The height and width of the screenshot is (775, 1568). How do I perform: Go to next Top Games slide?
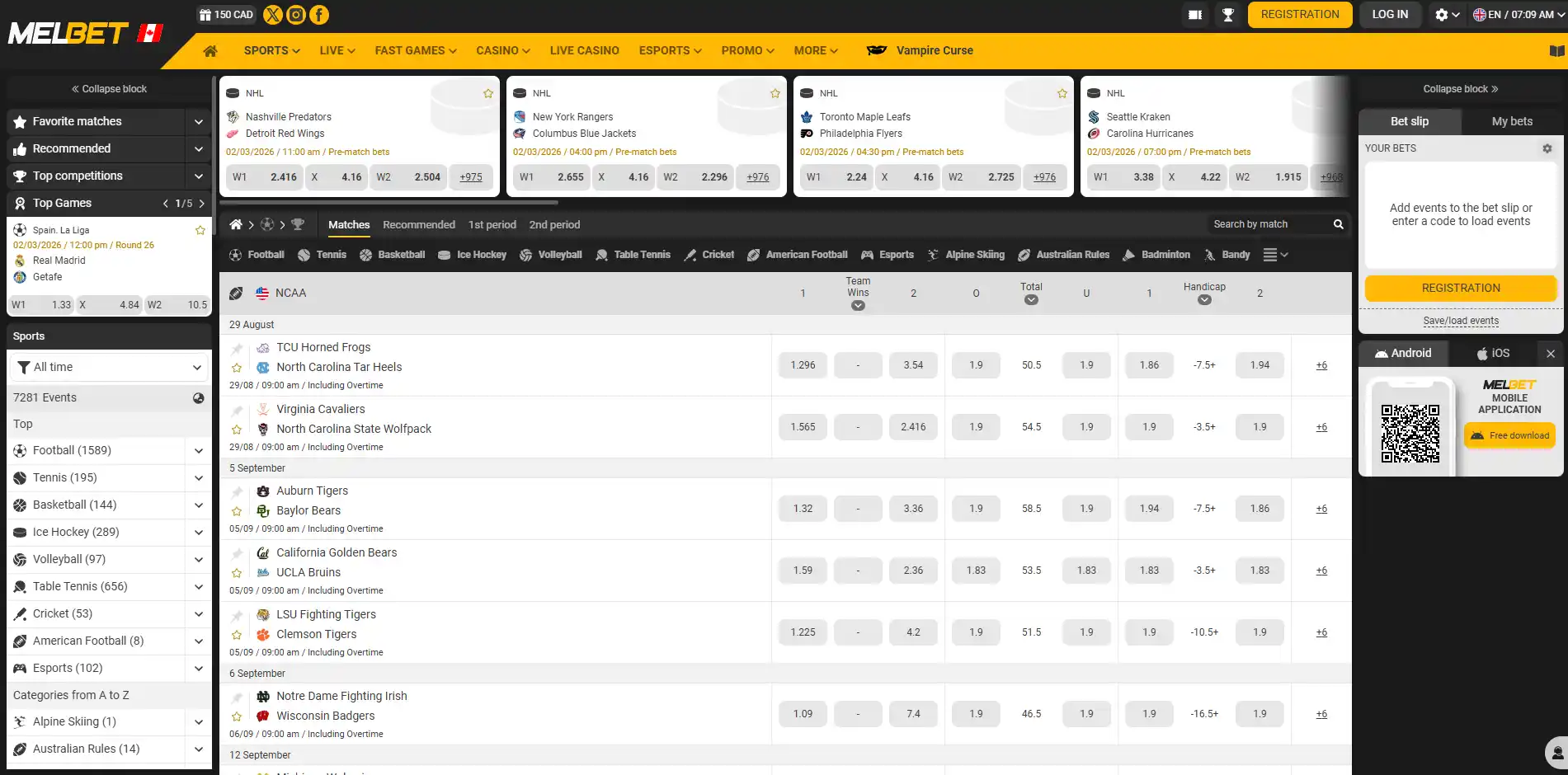(202, 203)
